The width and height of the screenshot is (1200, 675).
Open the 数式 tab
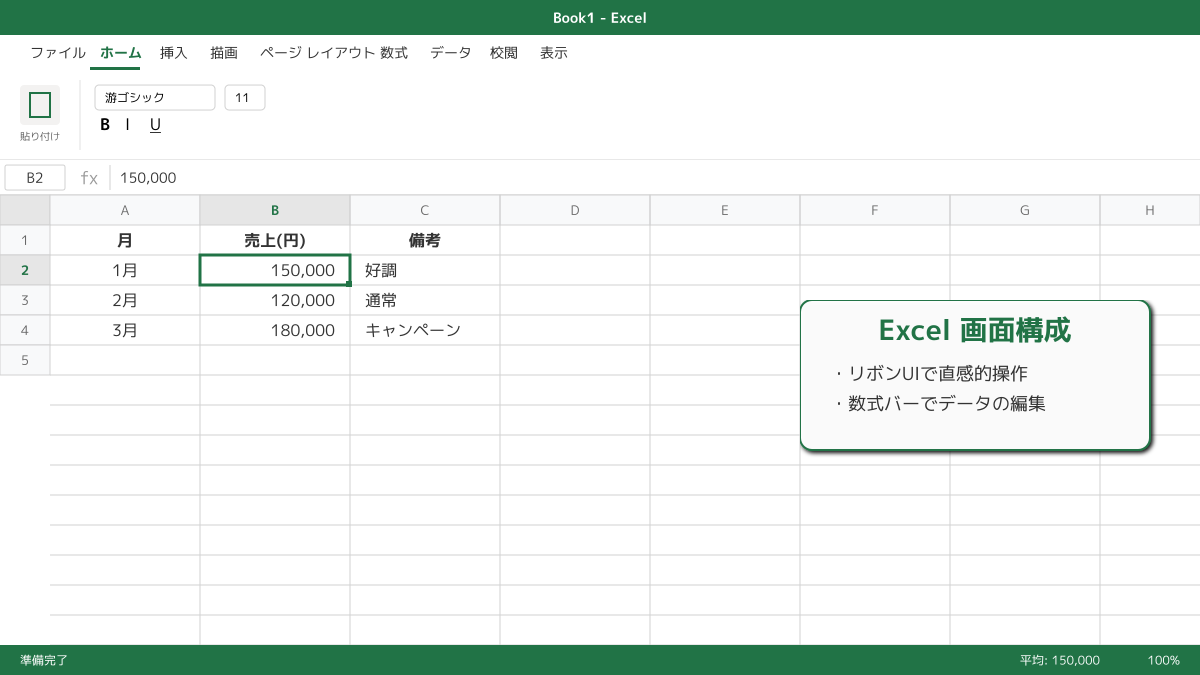394,53
